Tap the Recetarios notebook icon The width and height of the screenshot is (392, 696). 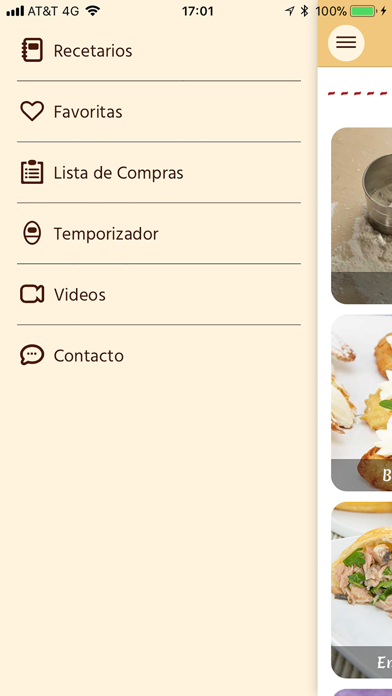pyautogui.click(x=32, y=50)
